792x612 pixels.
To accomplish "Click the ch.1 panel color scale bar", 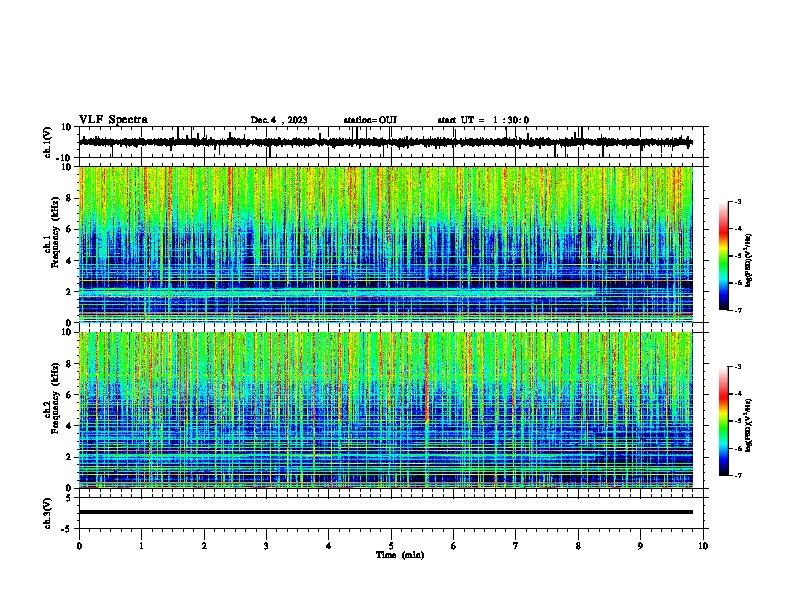I will point(723,256).
